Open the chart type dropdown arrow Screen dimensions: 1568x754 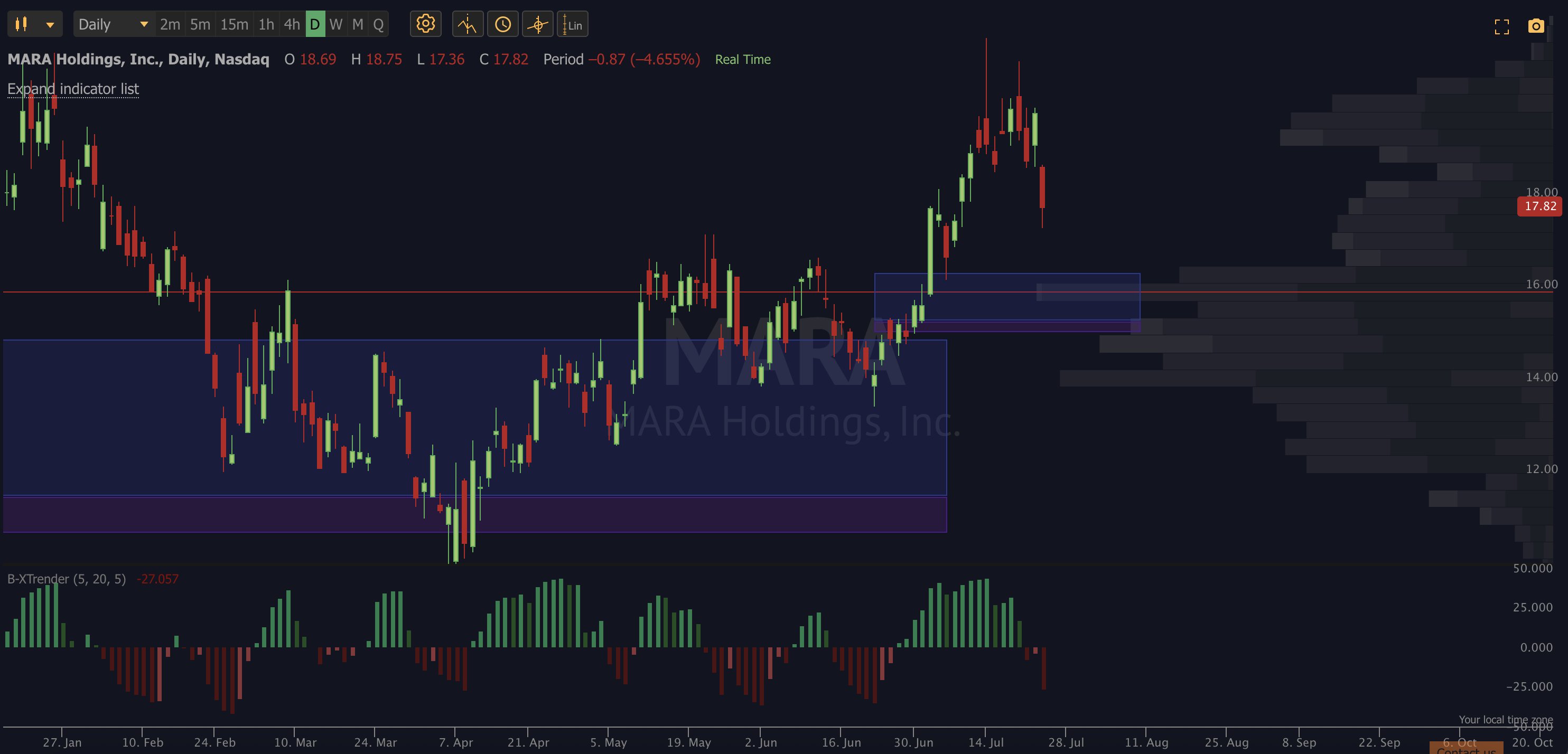(51, 25)
